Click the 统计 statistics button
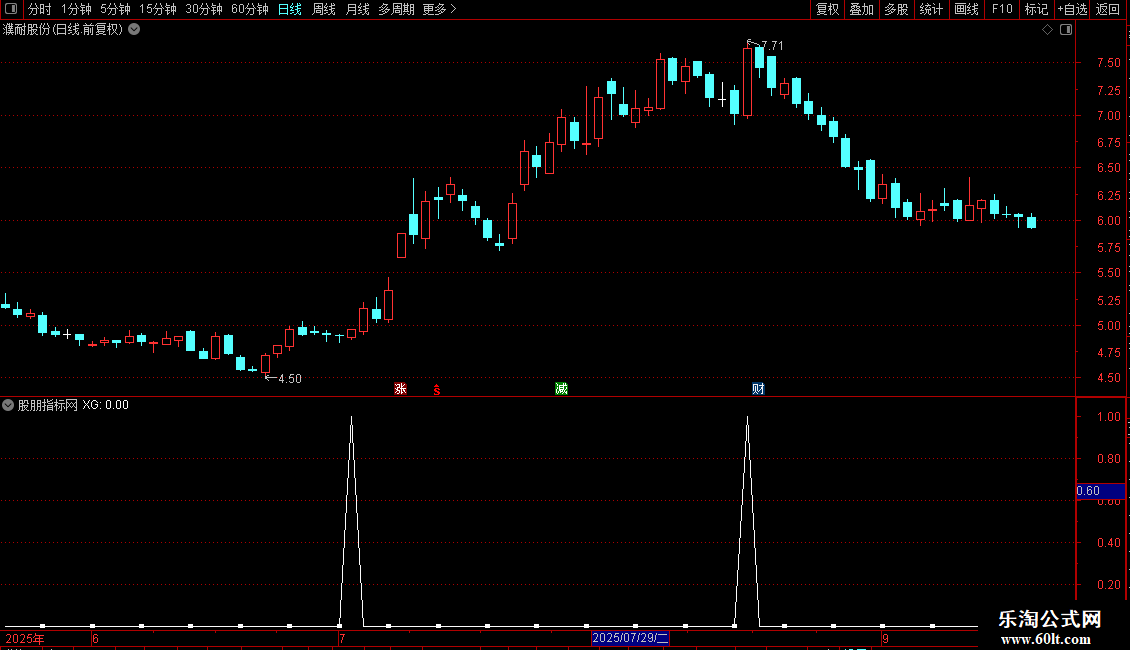This screenshot has width=1130, height=650. [x=931, y=9]
